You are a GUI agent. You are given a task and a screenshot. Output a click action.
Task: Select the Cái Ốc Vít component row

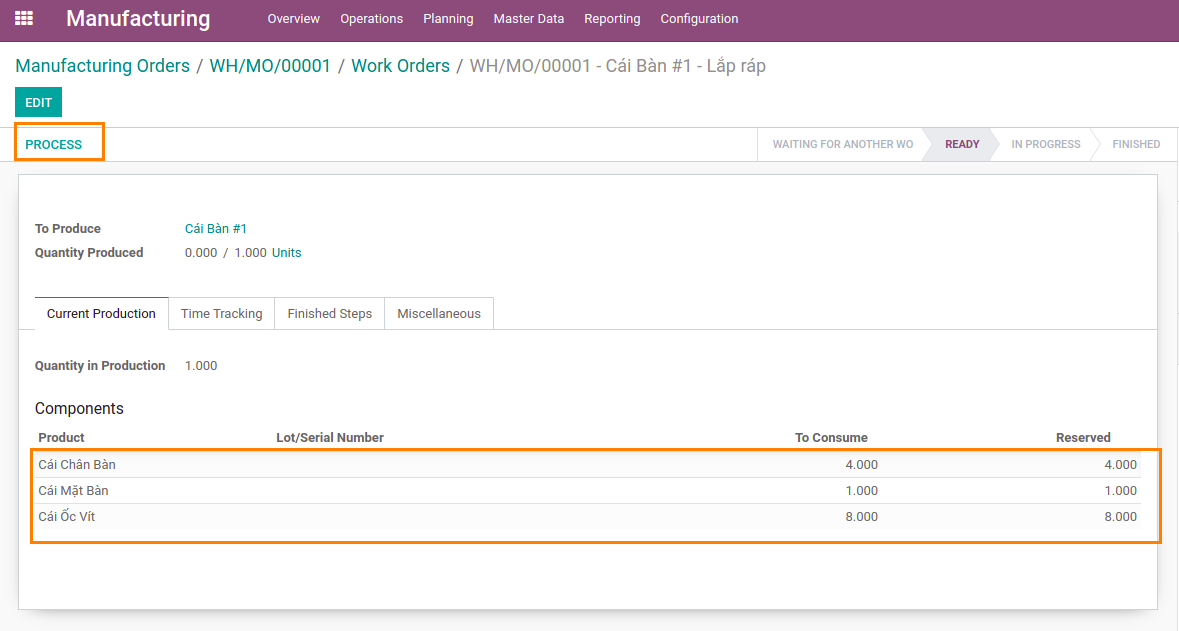(588, 517)
